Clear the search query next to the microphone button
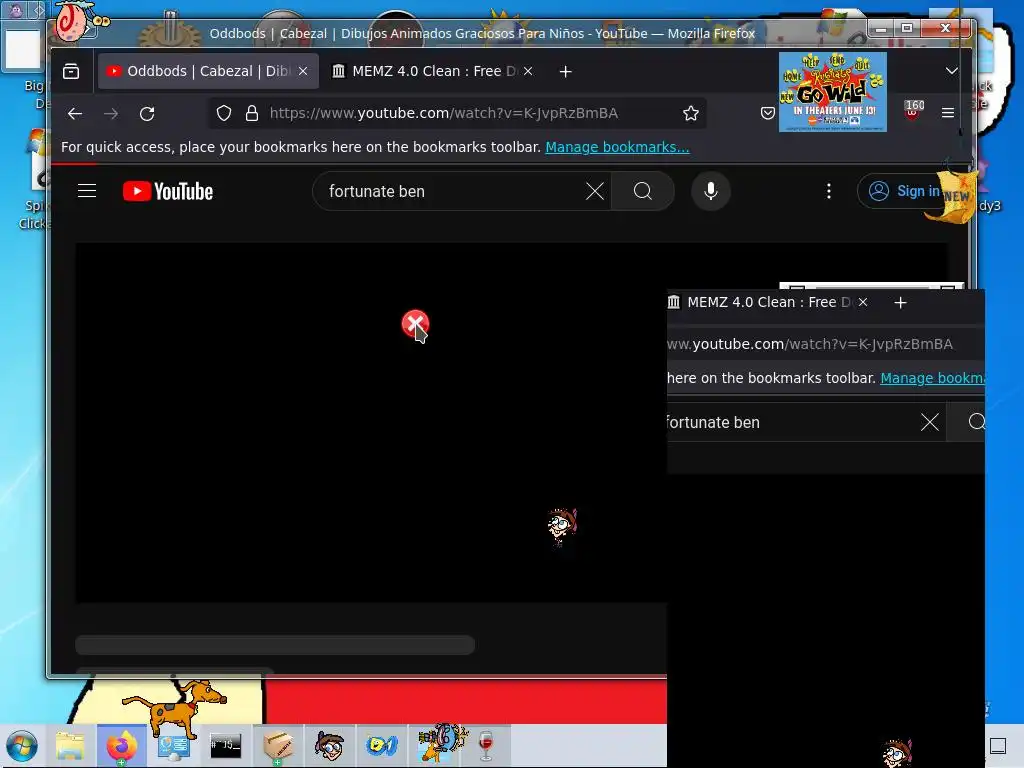Viewport: 1024px width, 768px height. tap(595, 191)
